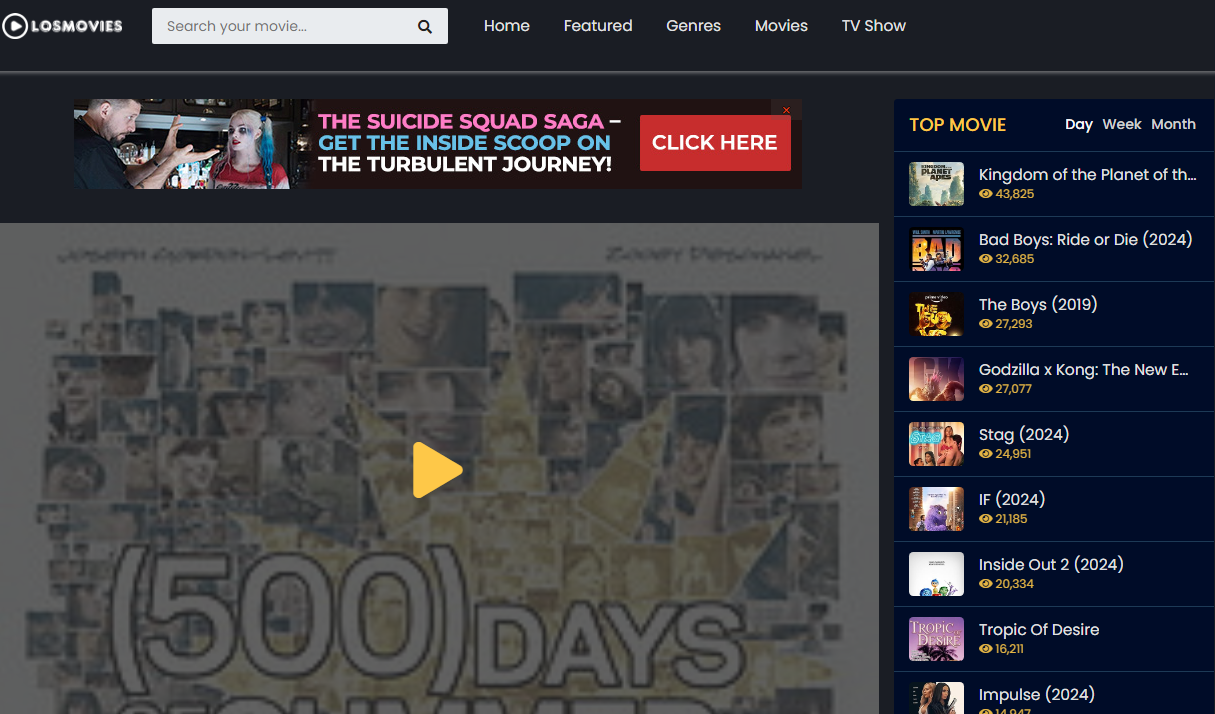This screenshot has height=714, width=1215.
Task: Switch Top Movie list to Week
Action: [x=1122, y=124]
